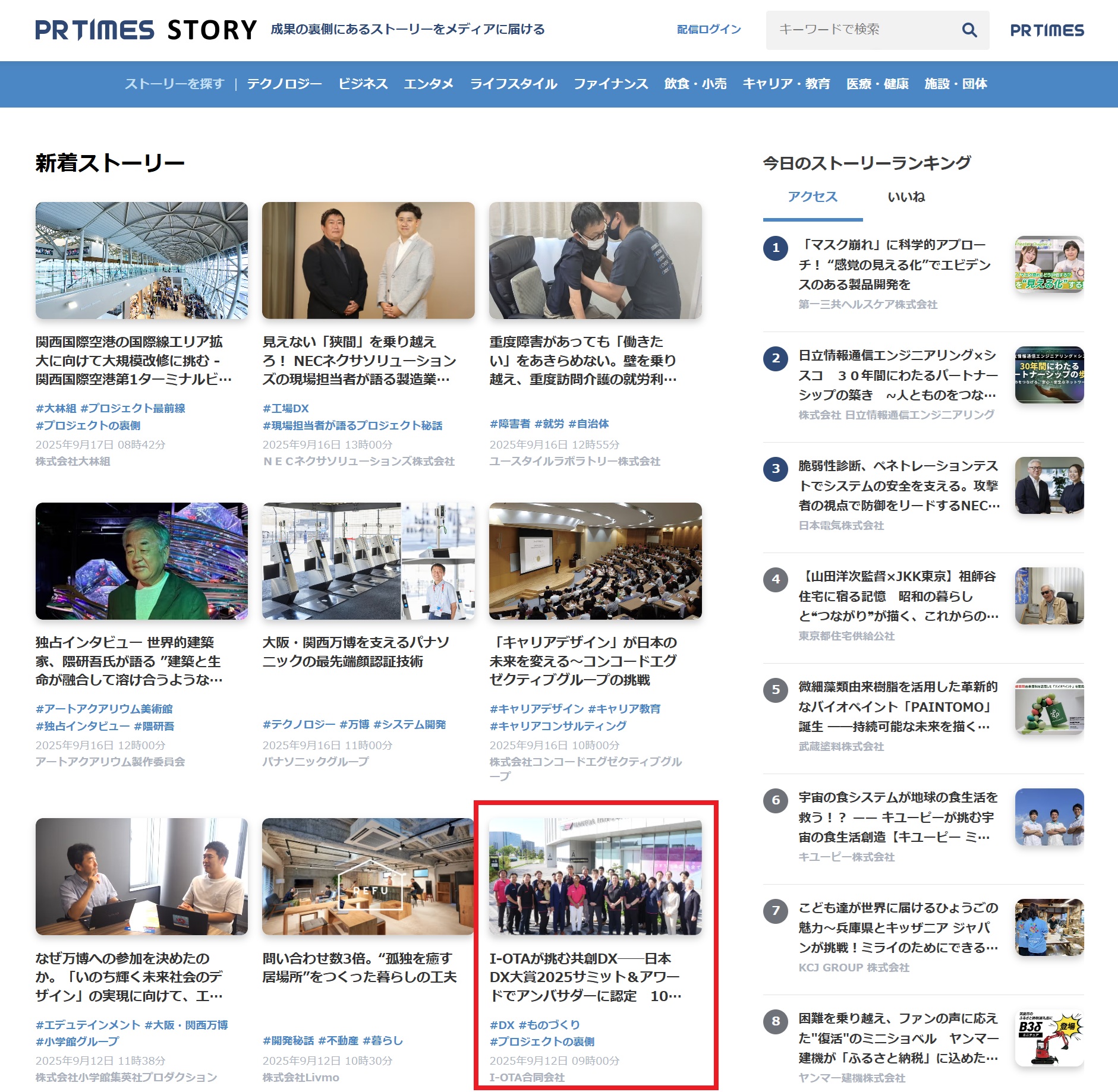The height and width of the screenshot is (1092, 1118).
Task: Open the 飲食・小売 category
Action: 695,84
